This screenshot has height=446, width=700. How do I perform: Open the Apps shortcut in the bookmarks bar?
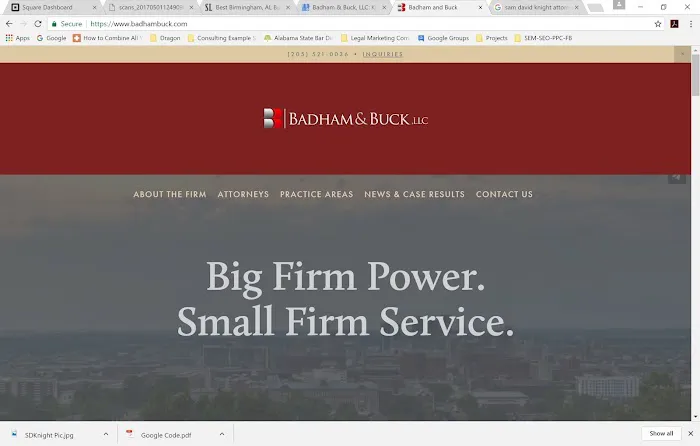[x=17, y=38]
